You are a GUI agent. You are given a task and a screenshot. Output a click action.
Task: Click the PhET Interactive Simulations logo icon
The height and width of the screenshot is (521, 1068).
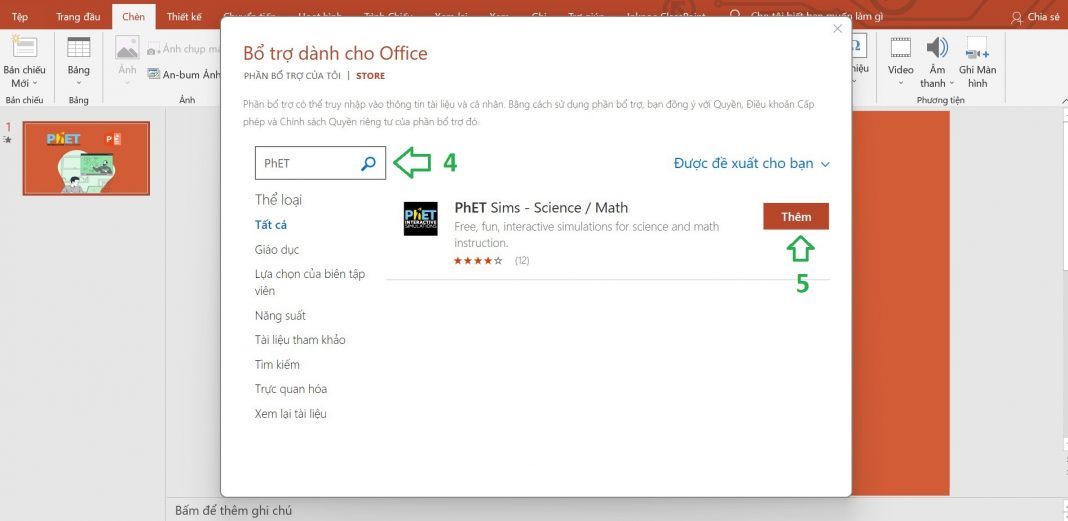pos(420,219)
